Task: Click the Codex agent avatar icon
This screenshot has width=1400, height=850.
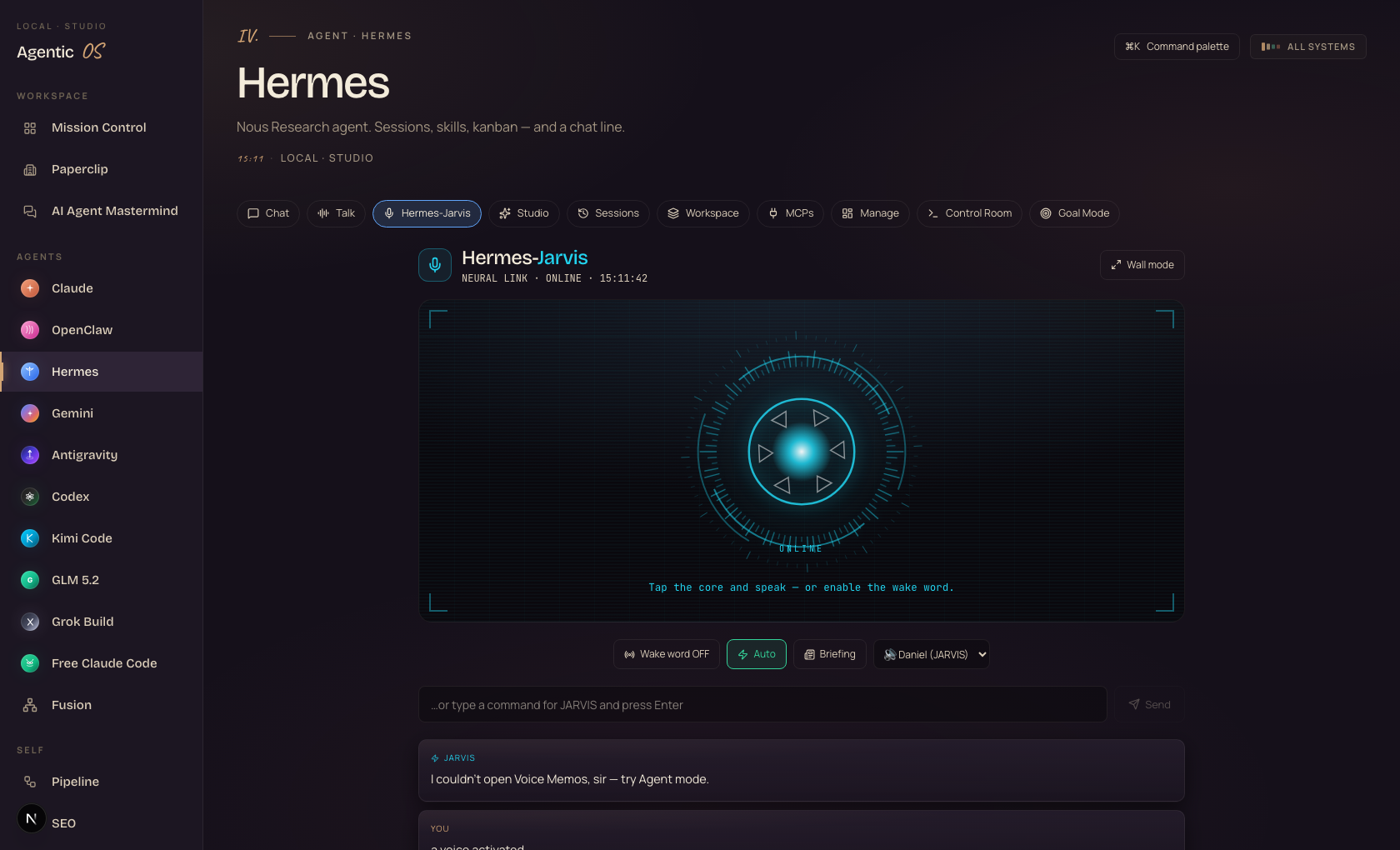Action: click(x=30, y=497)
